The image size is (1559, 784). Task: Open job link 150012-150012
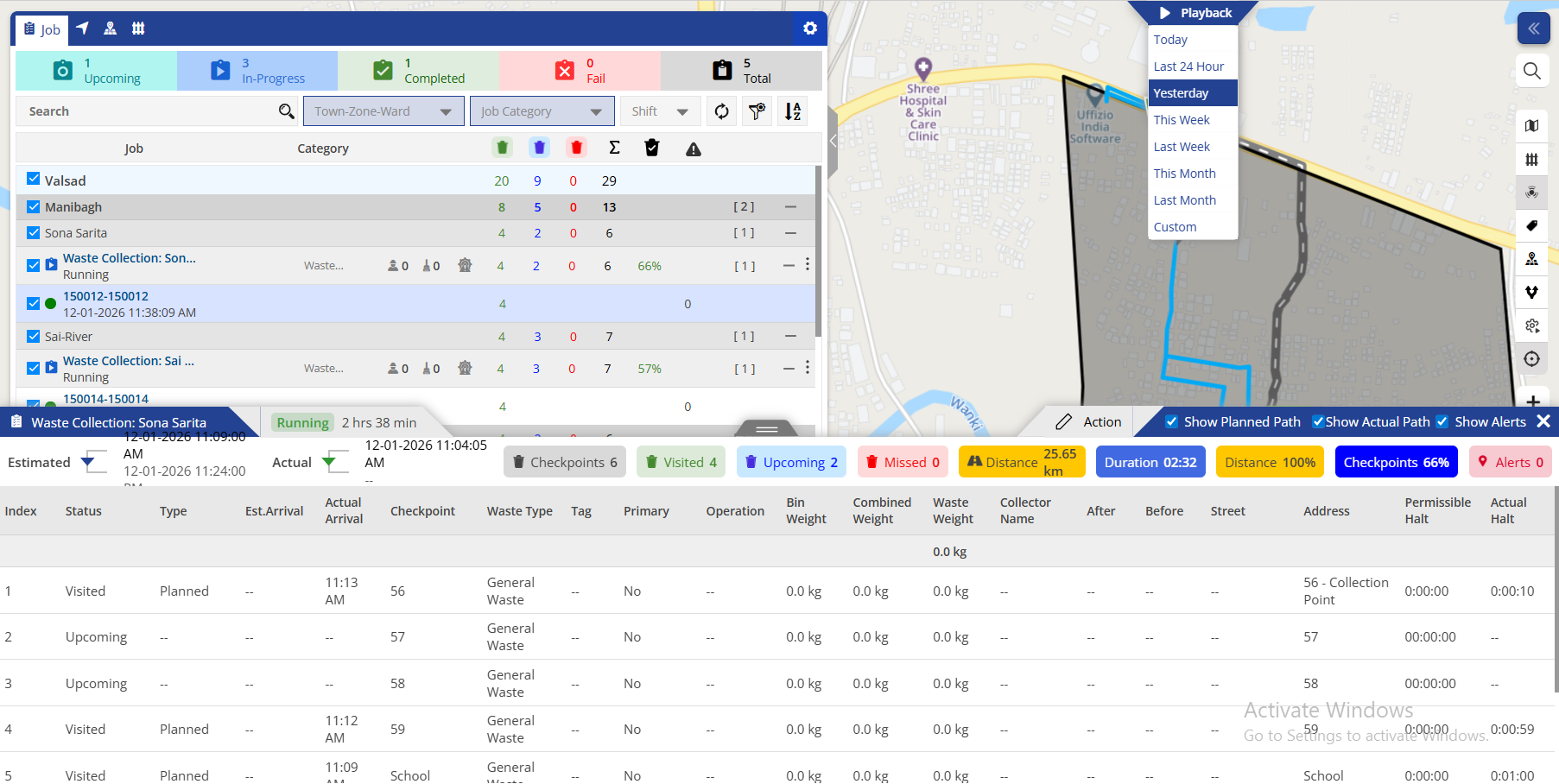pos(105,296)
